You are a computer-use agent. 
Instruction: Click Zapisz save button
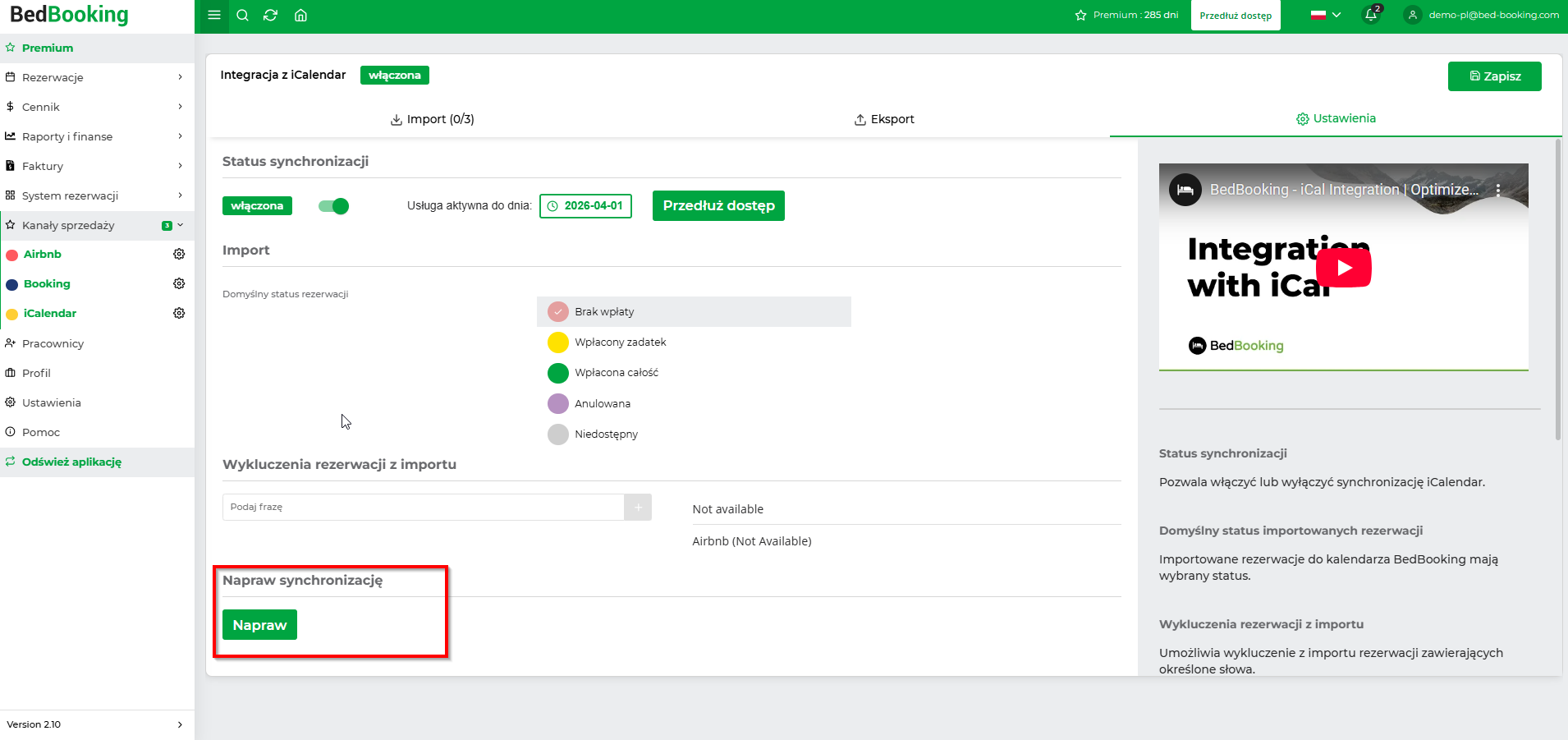coord(1494,76)
